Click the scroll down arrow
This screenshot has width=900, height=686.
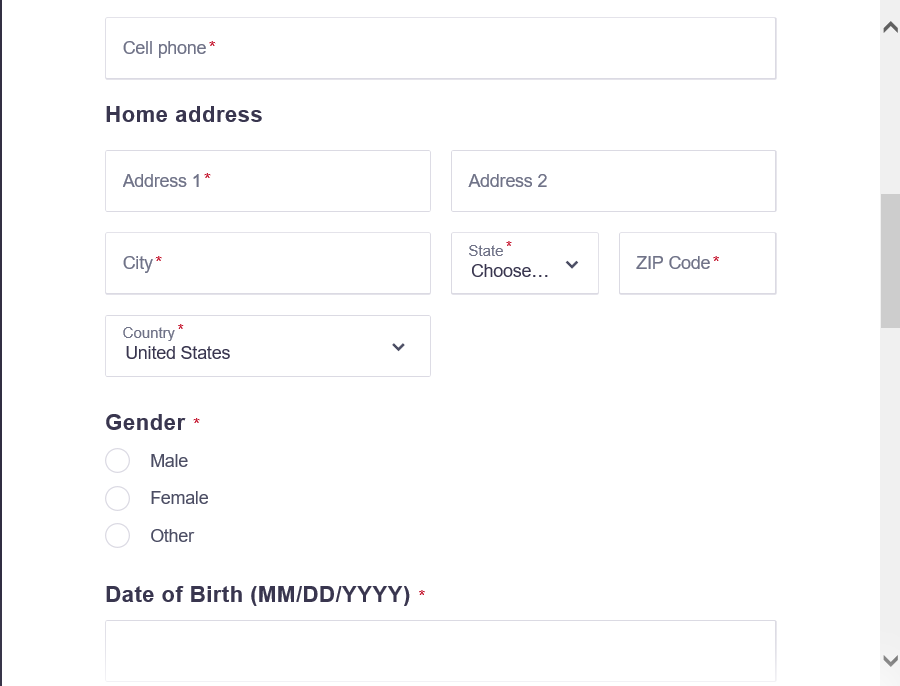890,660
